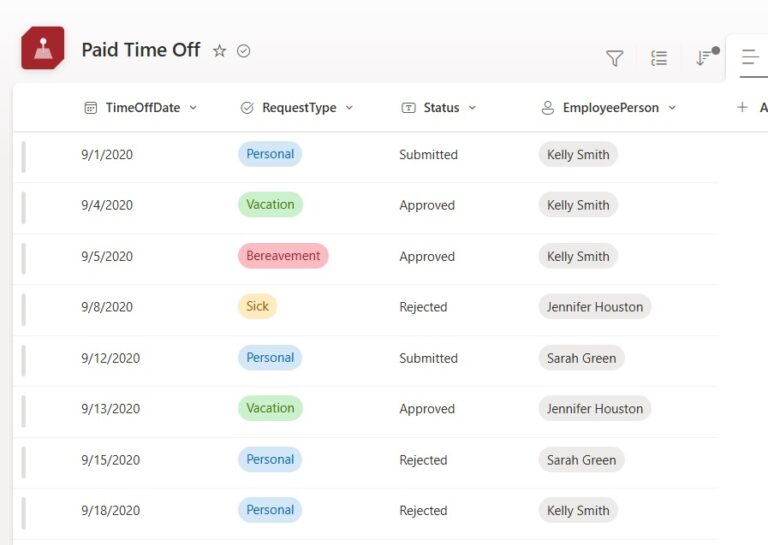Expand the Status column dropdown
The image size is (768, 545).
pyautogui.click(x=472, y=108)
